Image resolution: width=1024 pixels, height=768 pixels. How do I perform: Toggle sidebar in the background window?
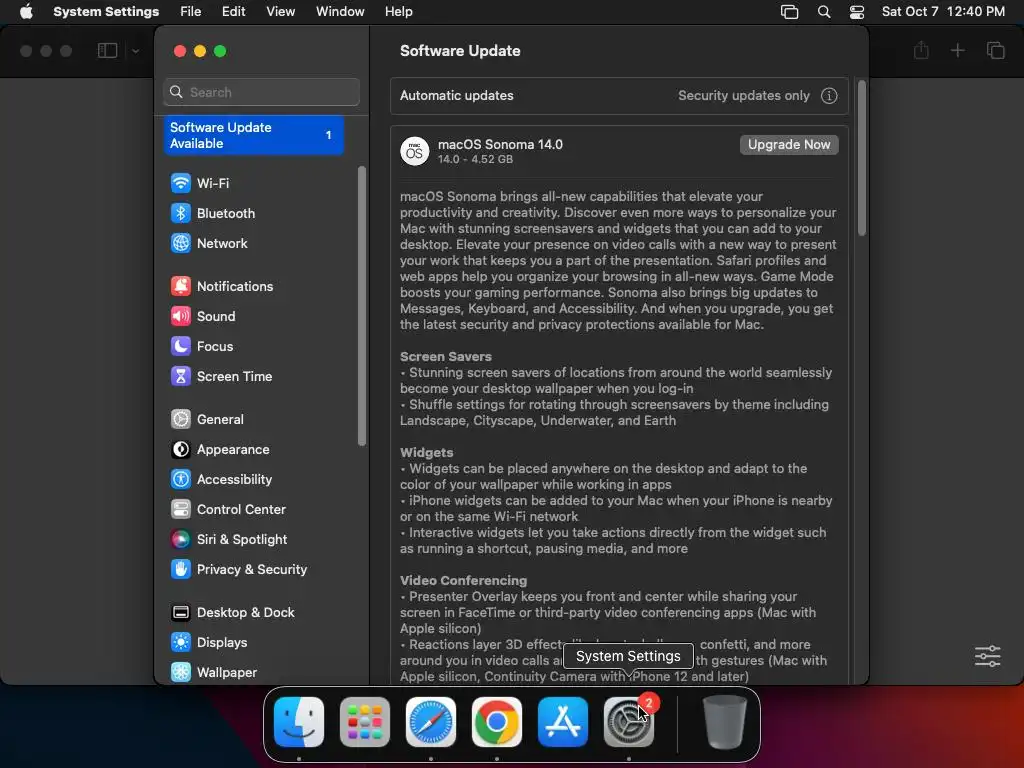(x=107, y=50)
